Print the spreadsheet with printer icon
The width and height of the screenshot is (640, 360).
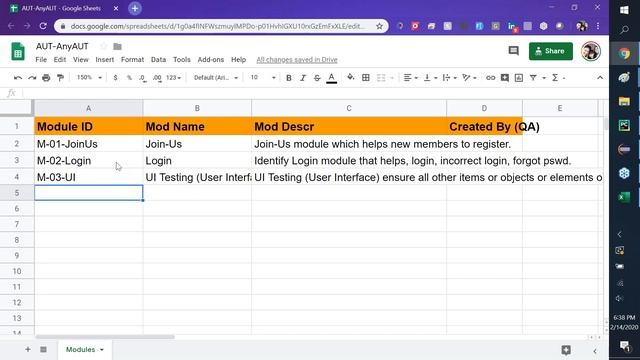(46, 78)
